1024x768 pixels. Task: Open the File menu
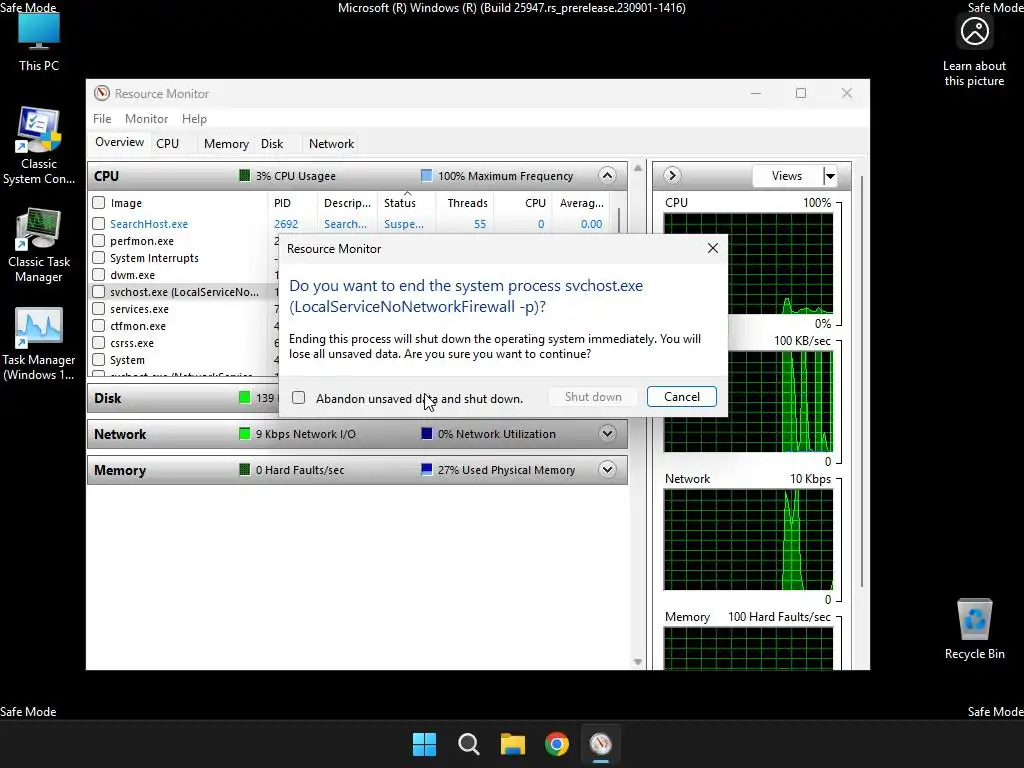click(x=102, y=118)
